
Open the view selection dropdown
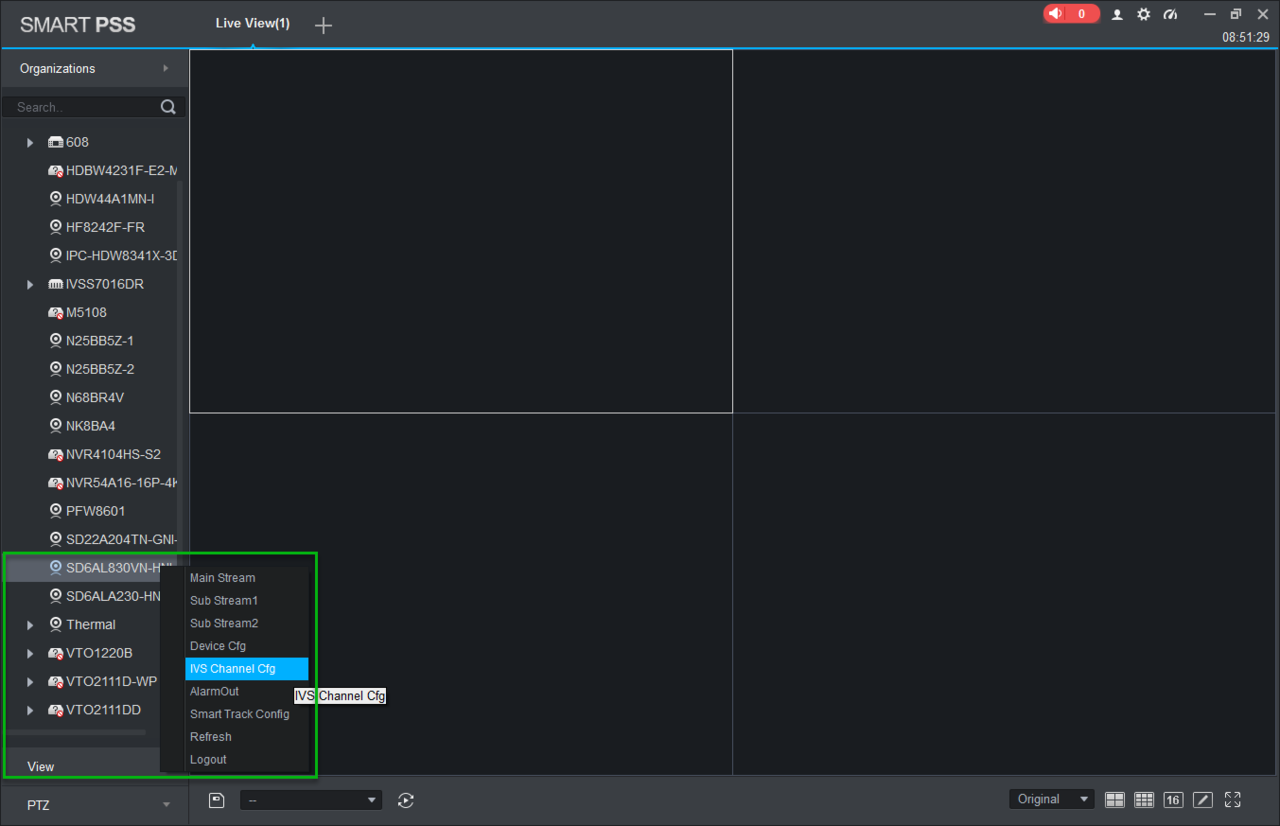pyautogui.click(x=311, y=800)
